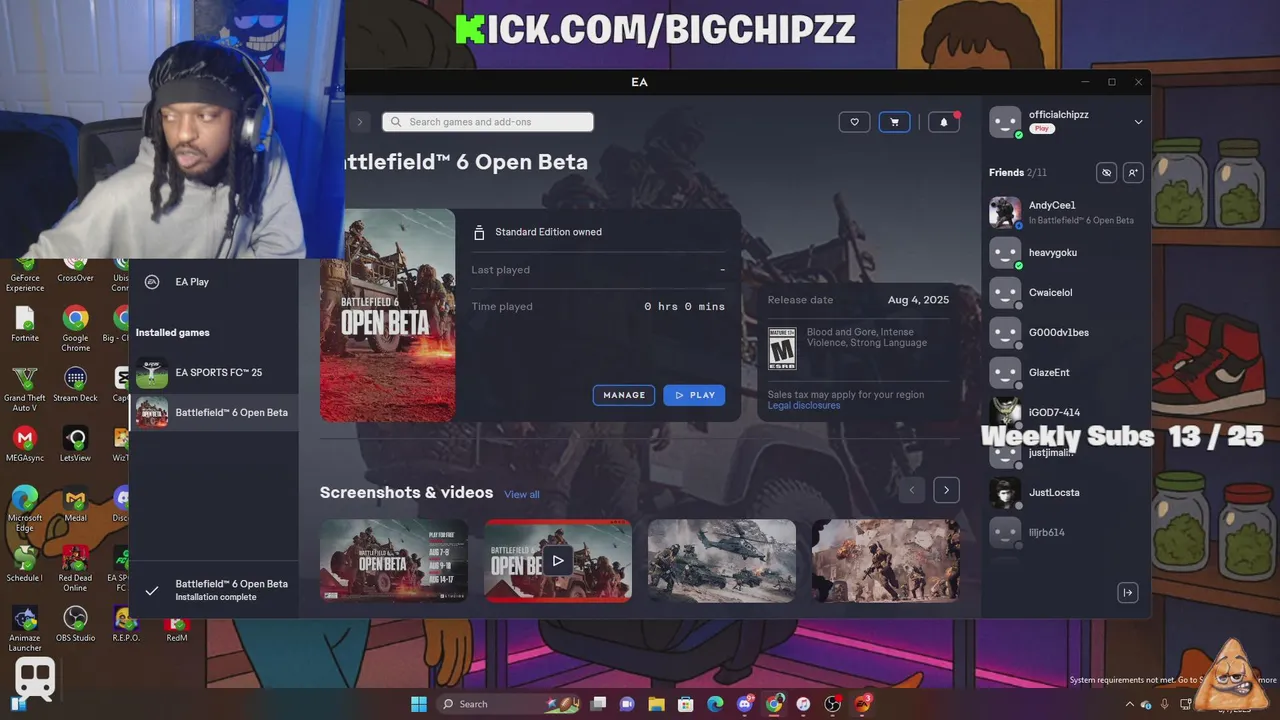Open the Open Beta dates screenshot thumbnail
Image resolution: width=1280 pixels, height=720 pixels.
coord(394,560)
